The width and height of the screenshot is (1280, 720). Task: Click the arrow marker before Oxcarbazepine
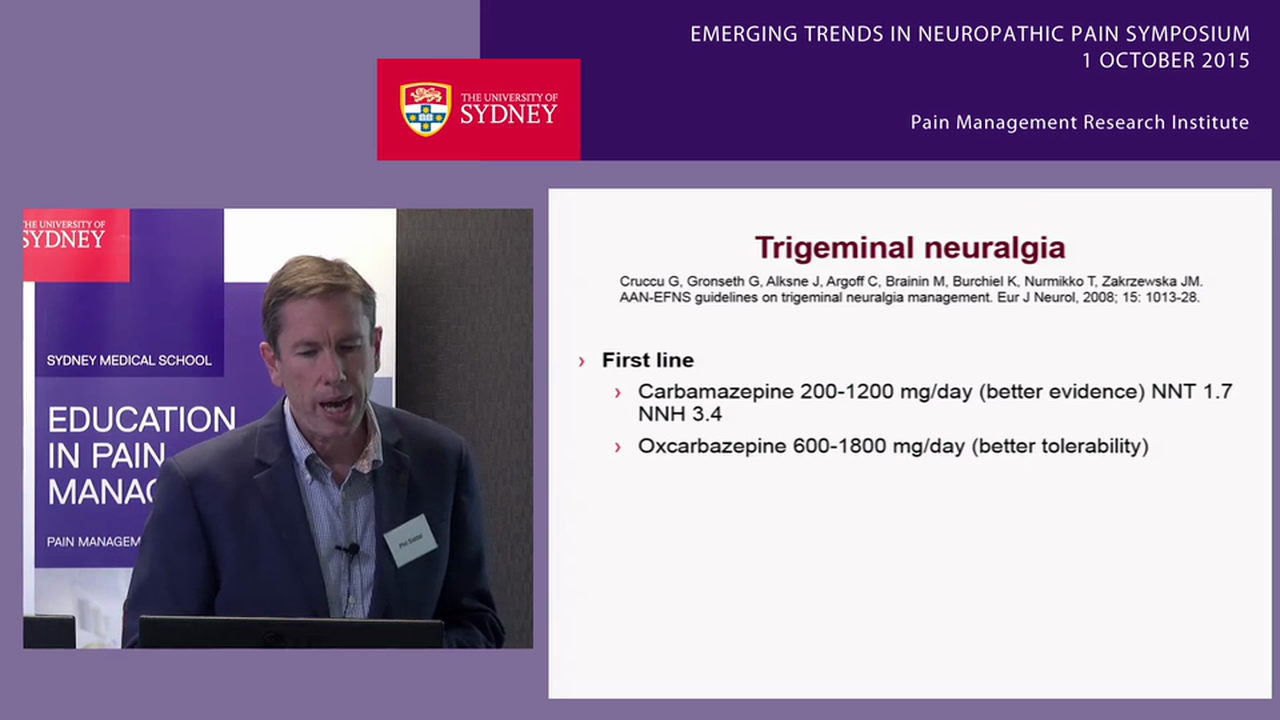coord(617,447)
